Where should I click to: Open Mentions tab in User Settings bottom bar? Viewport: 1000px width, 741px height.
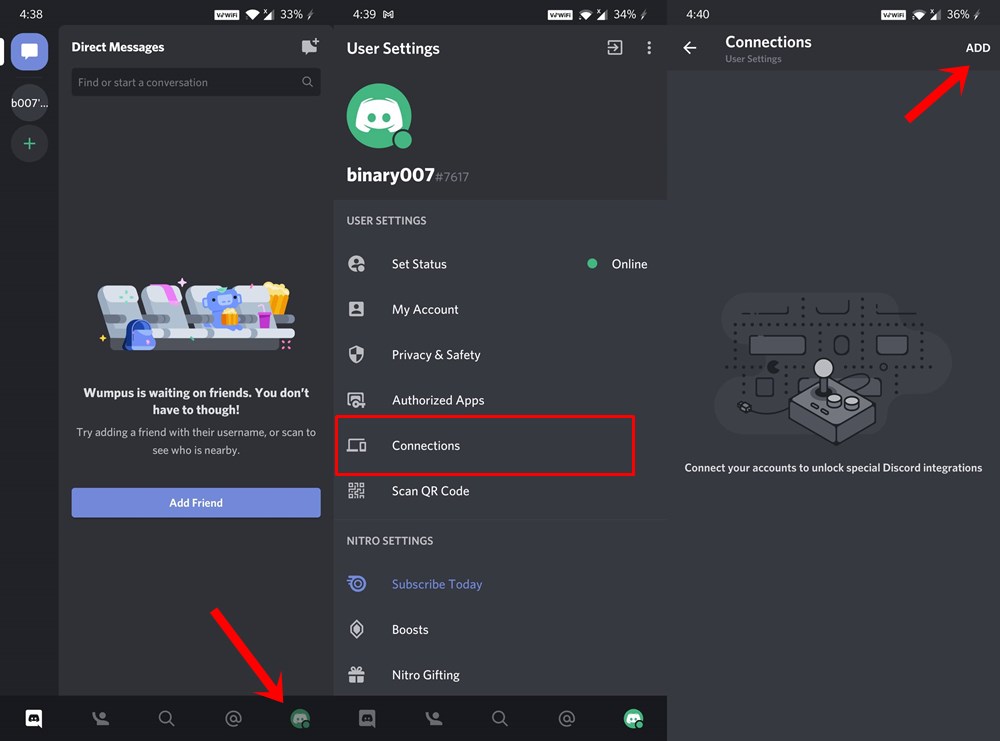(x=566, y=719)
